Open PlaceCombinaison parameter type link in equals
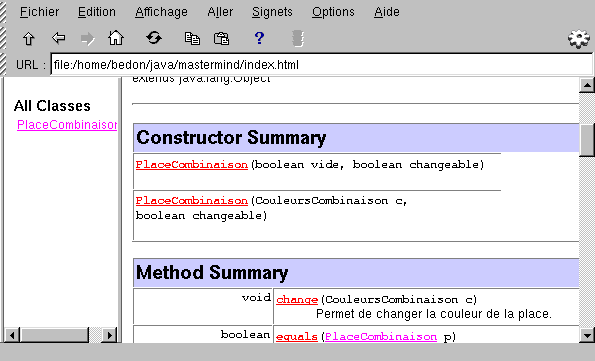 click(x=381, y=336)
